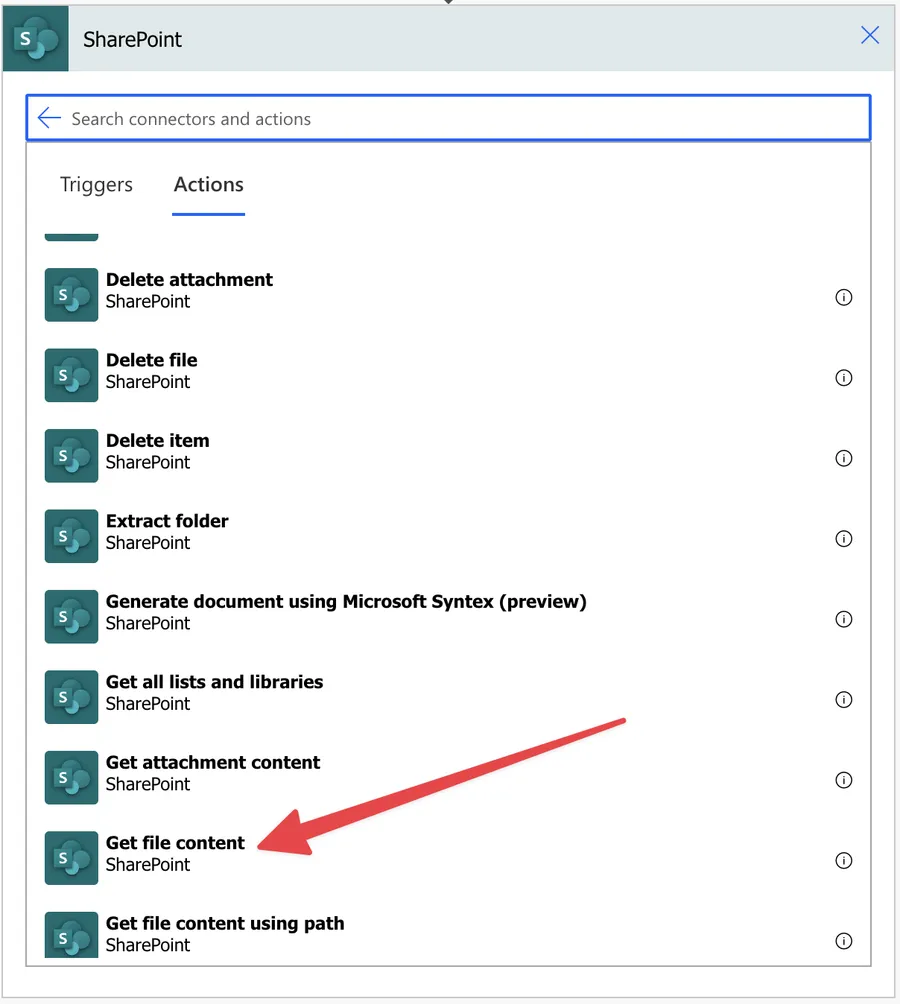Click the back arrow in the search bar
The width and height of the screenshot is (900, 1004).
point(49,117)
